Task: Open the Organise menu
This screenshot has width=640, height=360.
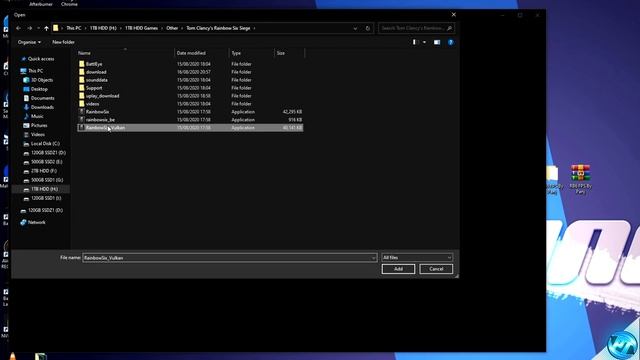Action: pyautogui.click(x=29, y=42)
